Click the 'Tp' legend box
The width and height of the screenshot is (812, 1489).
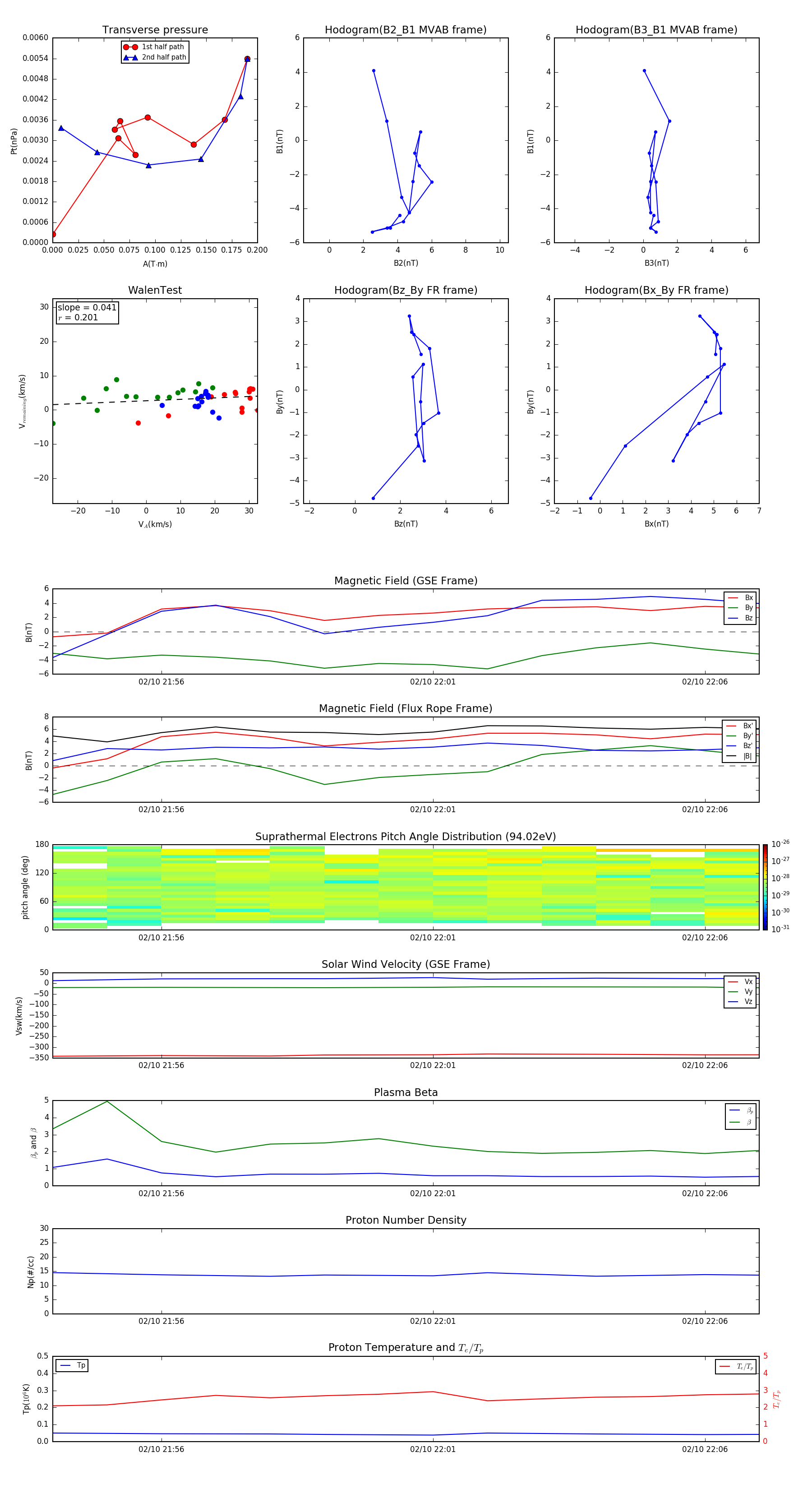(72, 1365)
